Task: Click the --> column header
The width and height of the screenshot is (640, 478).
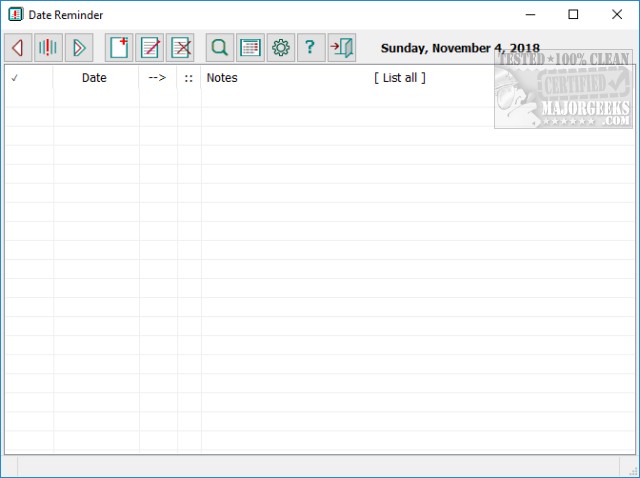Action: point(157,78)
